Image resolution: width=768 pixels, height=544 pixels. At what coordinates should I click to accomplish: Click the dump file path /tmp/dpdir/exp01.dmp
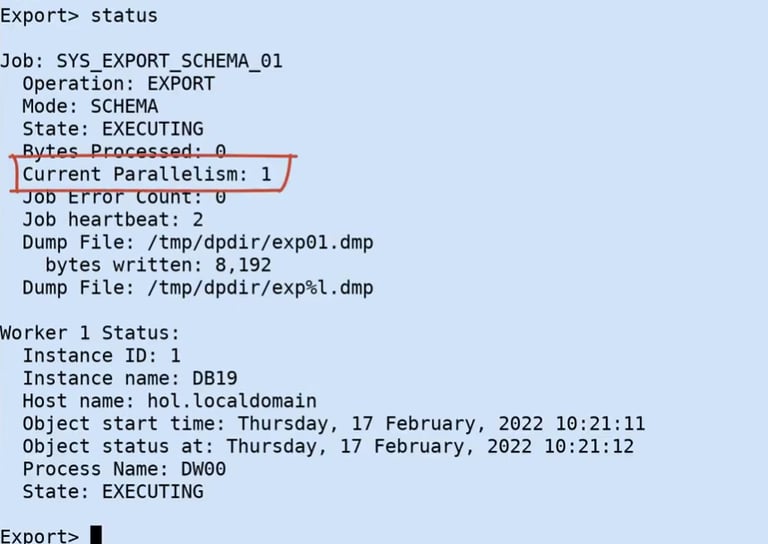click(x=260, y=242)
